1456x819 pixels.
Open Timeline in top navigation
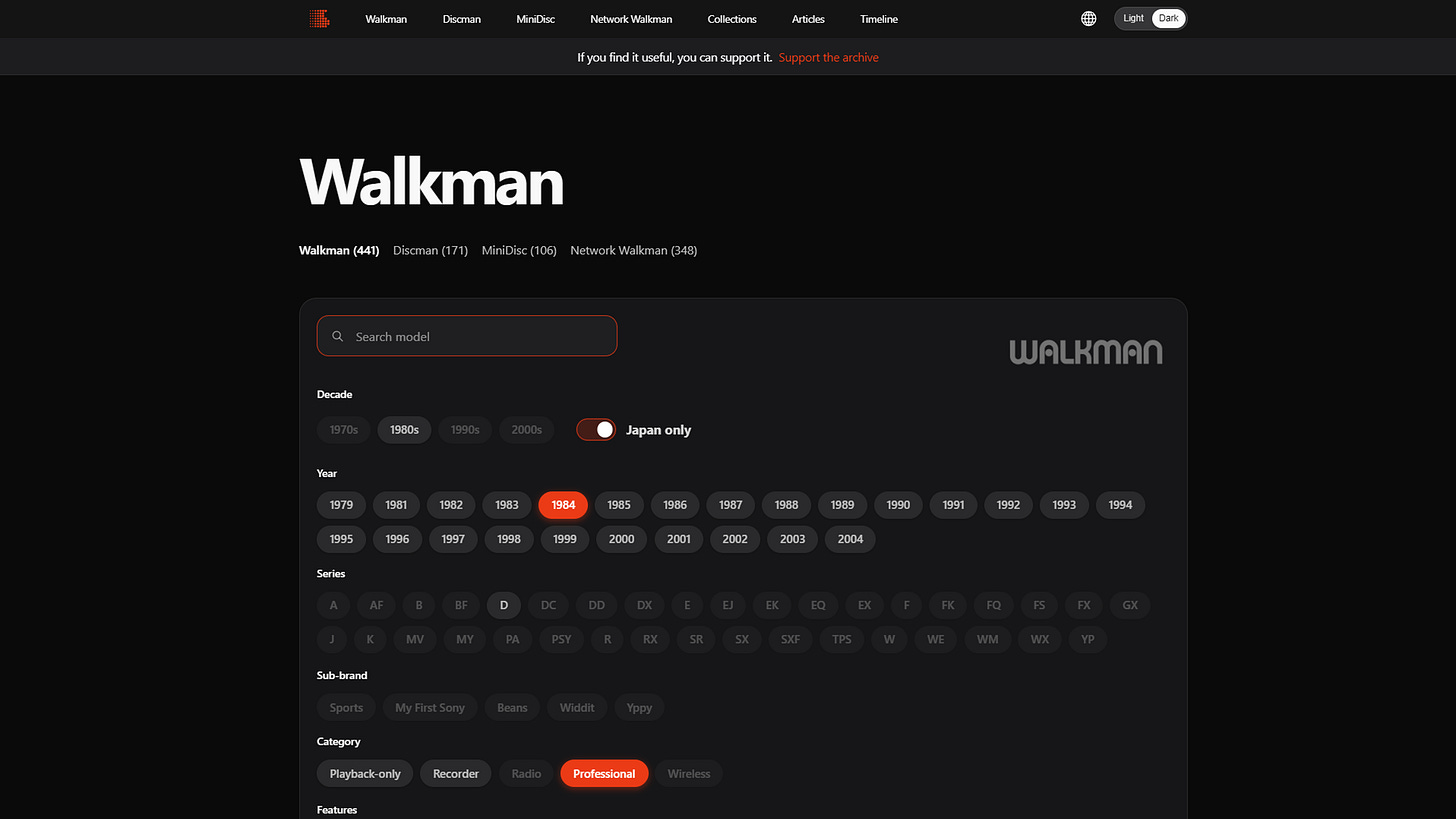(879, 19)
